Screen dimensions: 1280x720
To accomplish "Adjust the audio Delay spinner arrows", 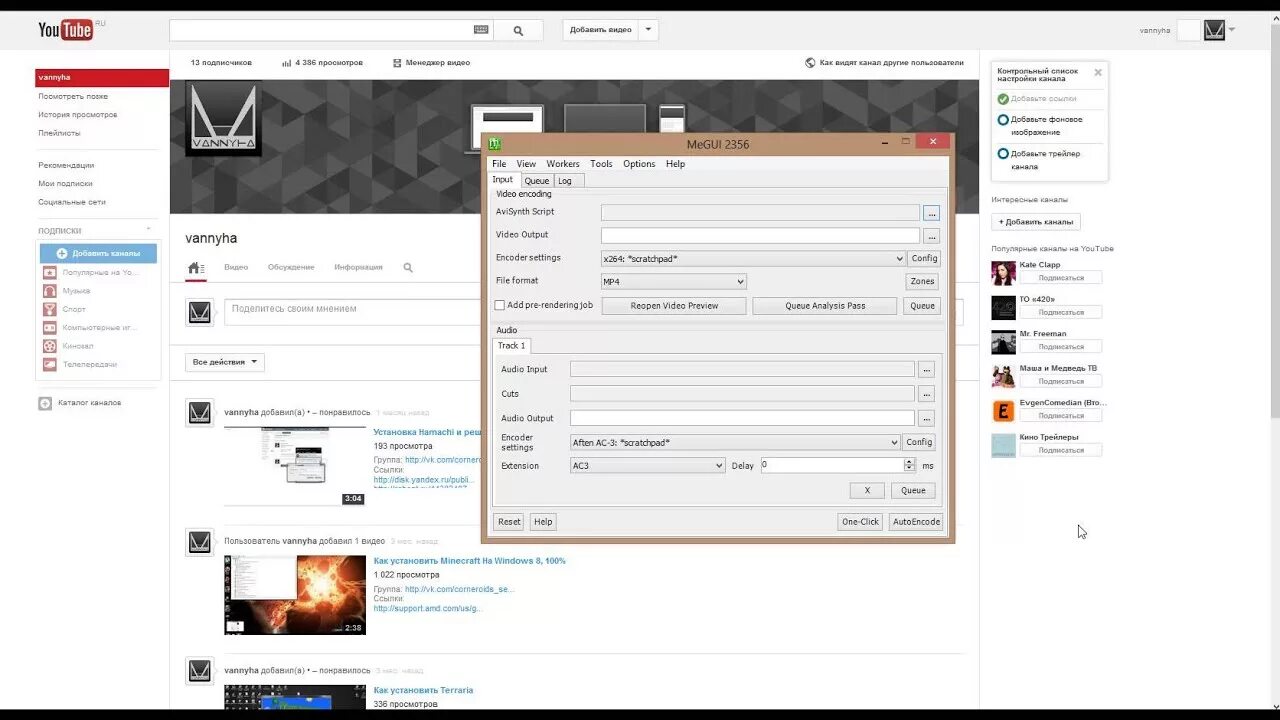I will pyautogui.click(x=909, y=466).
